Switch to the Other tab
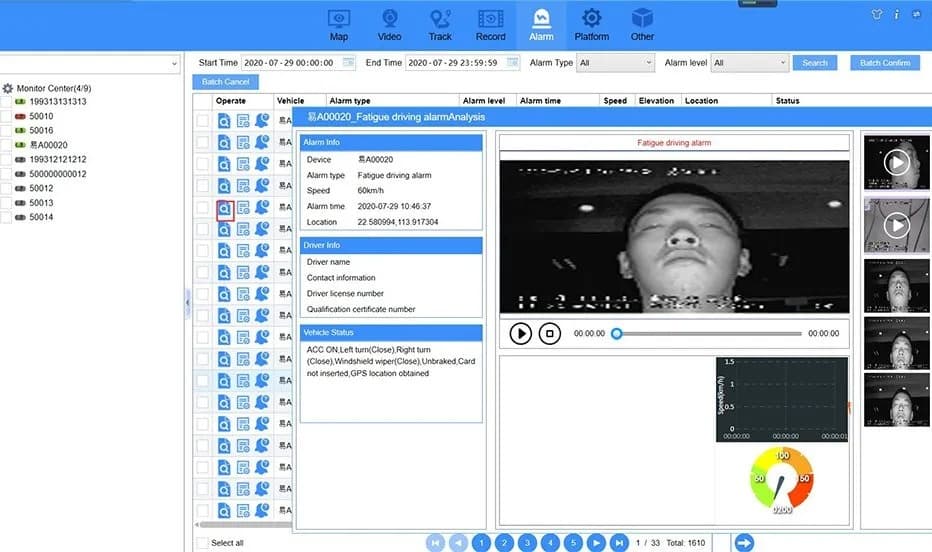 tap(643, 24)
